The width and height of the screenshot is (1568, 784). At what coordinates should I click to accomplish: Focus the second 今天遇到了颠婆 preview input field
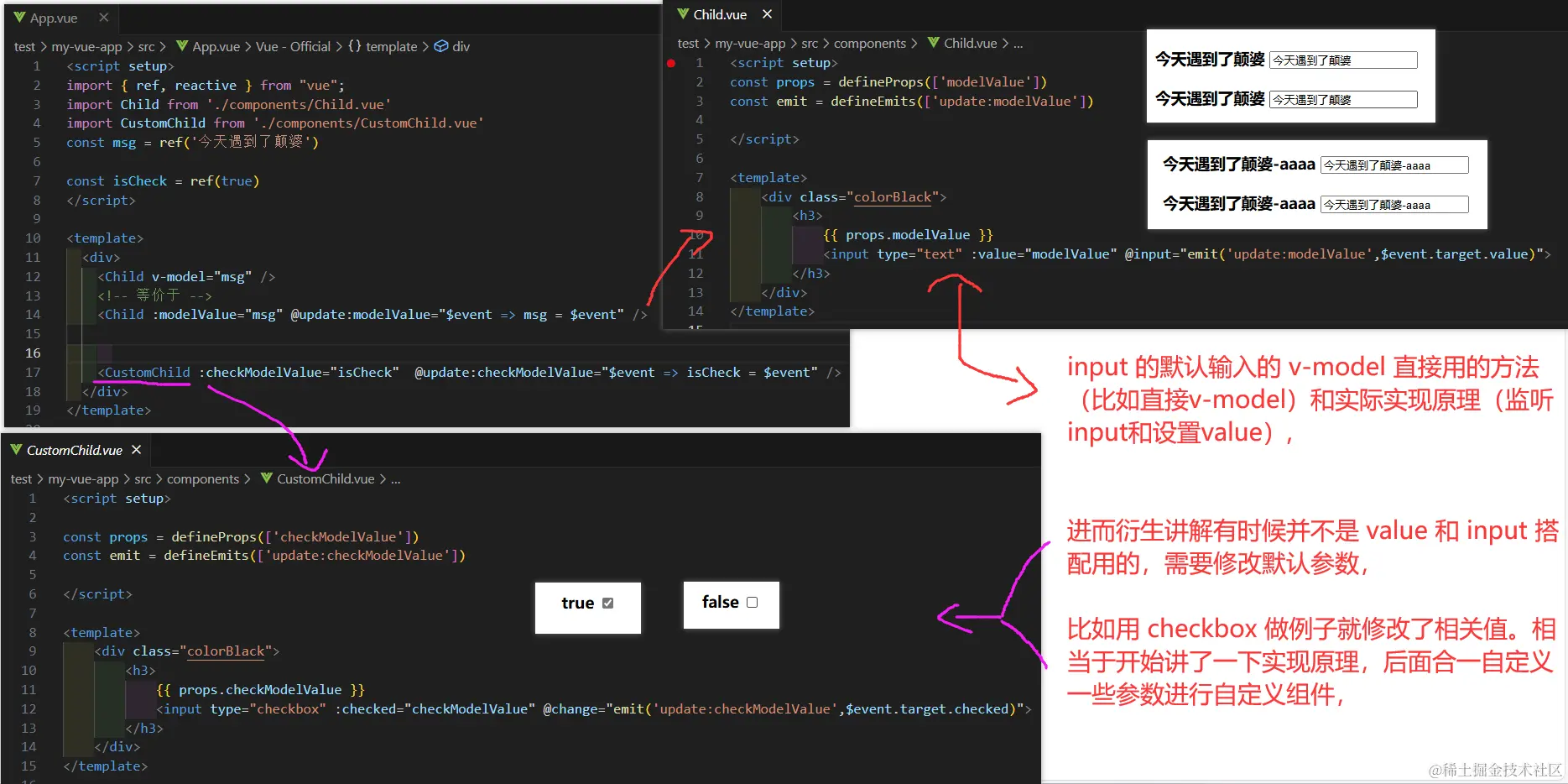1343,99
